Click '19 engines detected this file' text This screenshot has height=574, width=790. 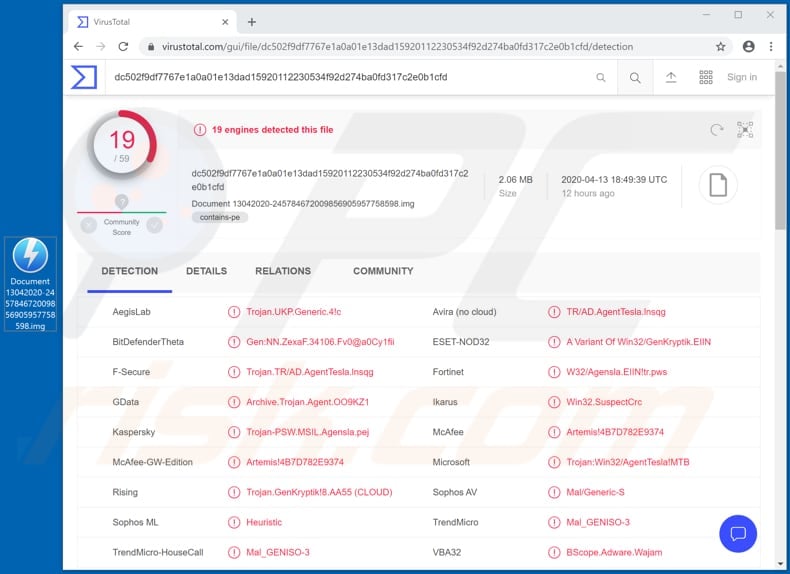(273, 130)
